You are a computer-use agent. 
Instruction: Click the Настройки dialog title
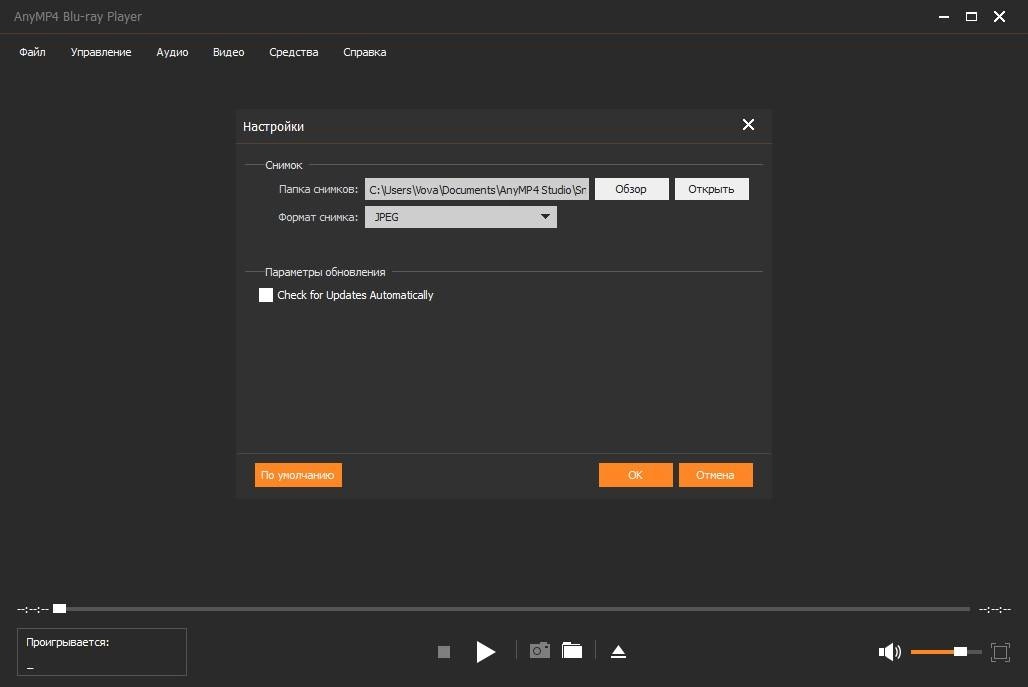(273, 127)
